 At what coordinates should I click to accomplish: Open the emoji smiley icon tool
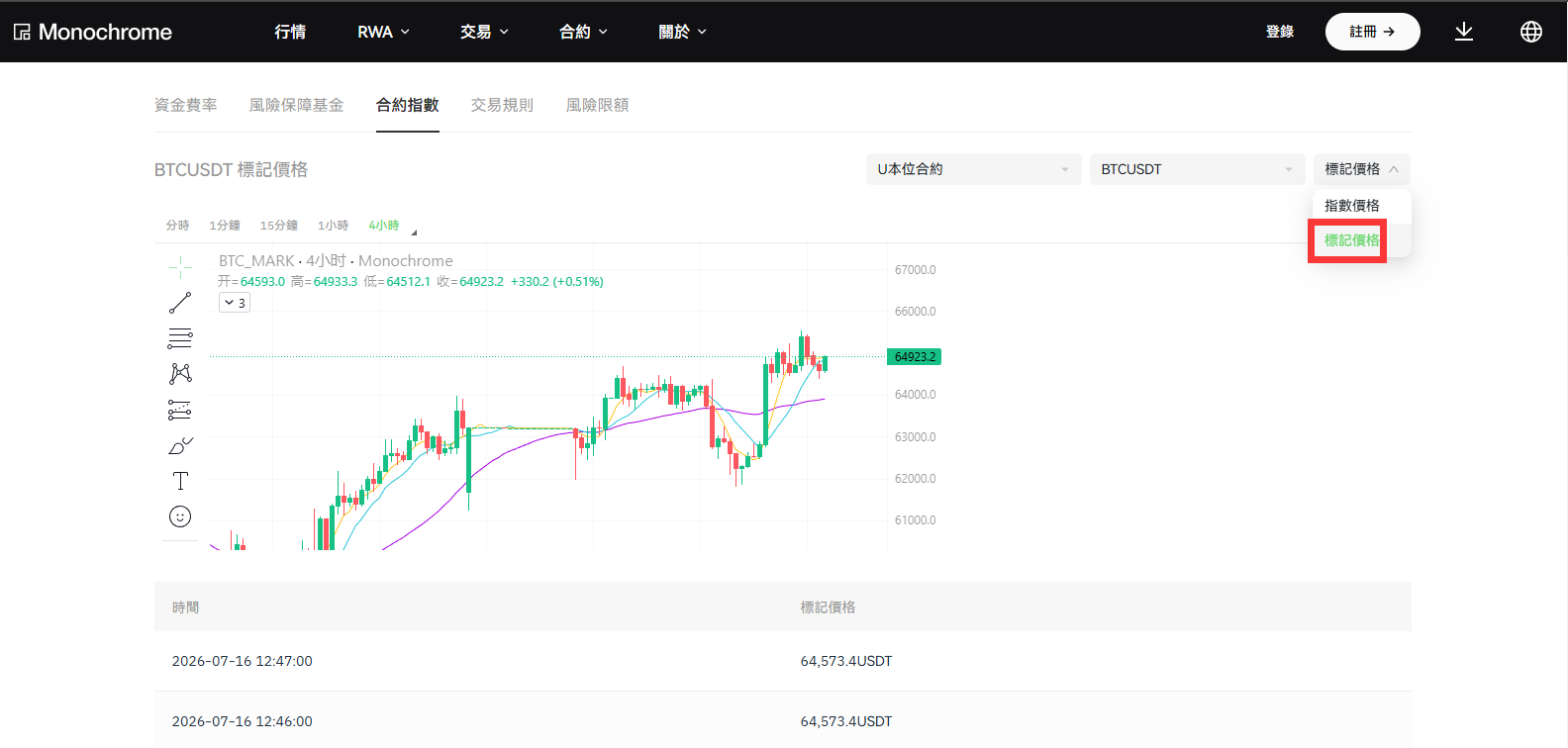(x=180, y=516)
